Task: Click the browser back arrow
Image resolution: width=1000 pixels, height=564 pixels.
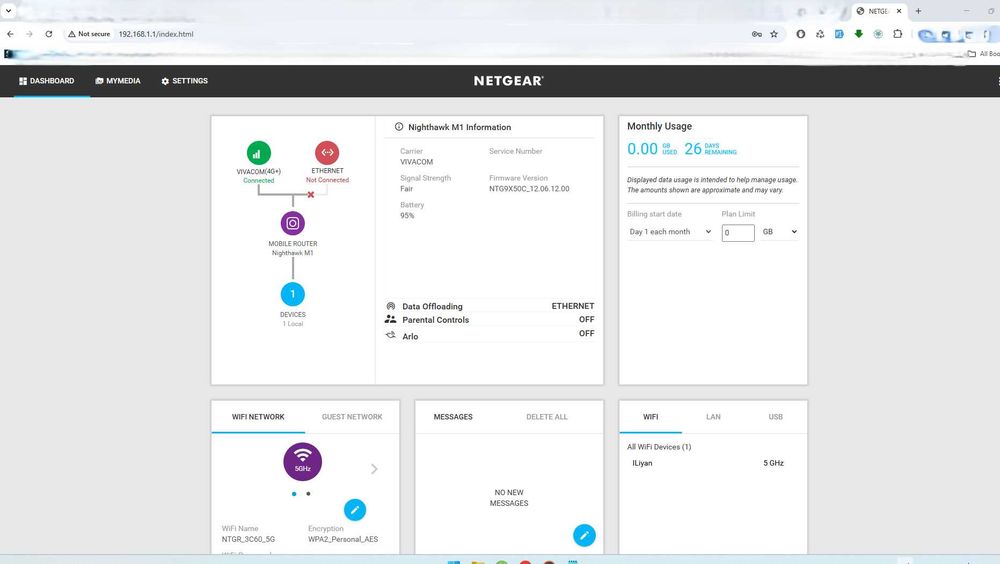Action: point(10,34)
